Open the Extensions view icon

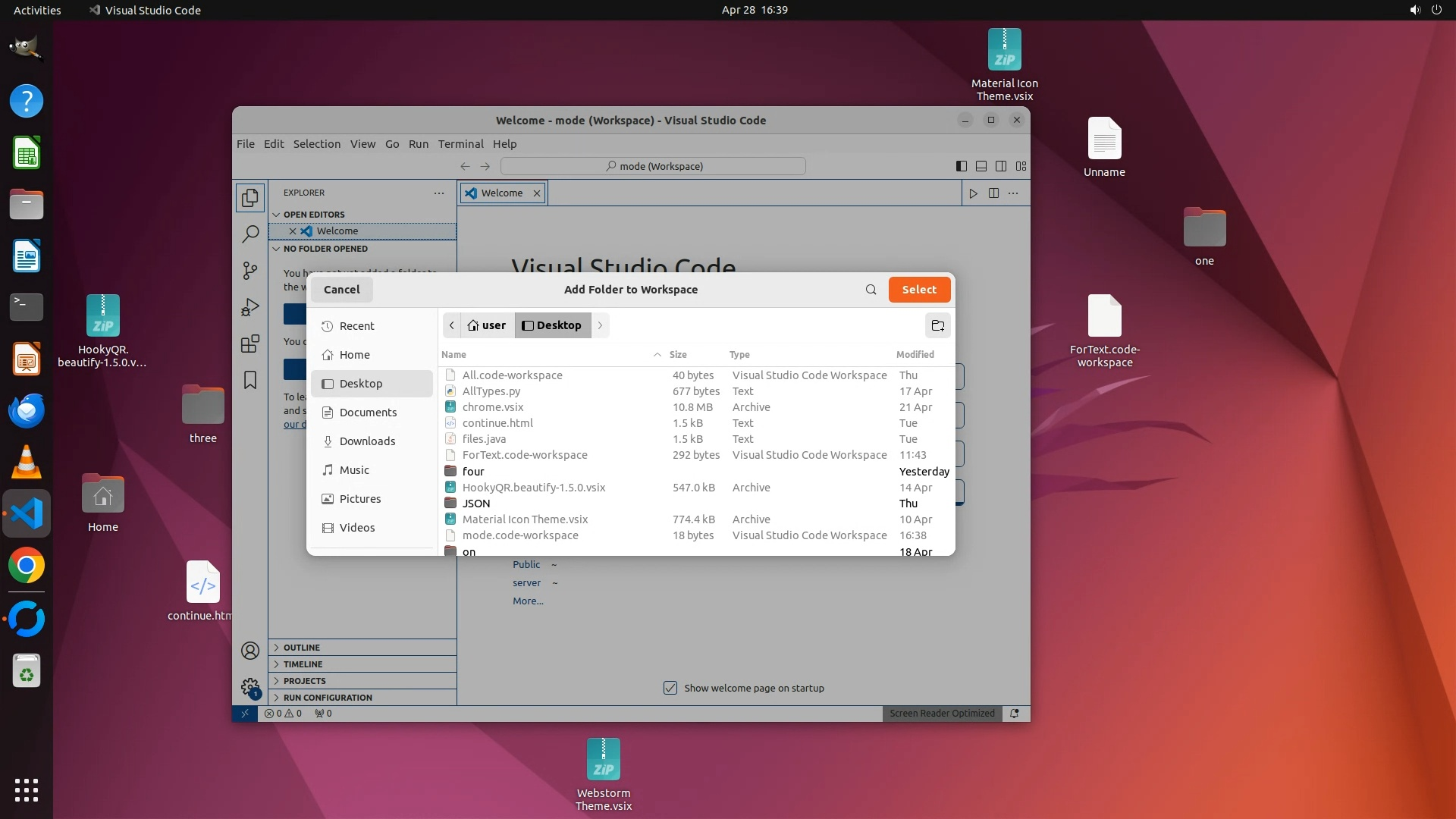coord(249,344)
